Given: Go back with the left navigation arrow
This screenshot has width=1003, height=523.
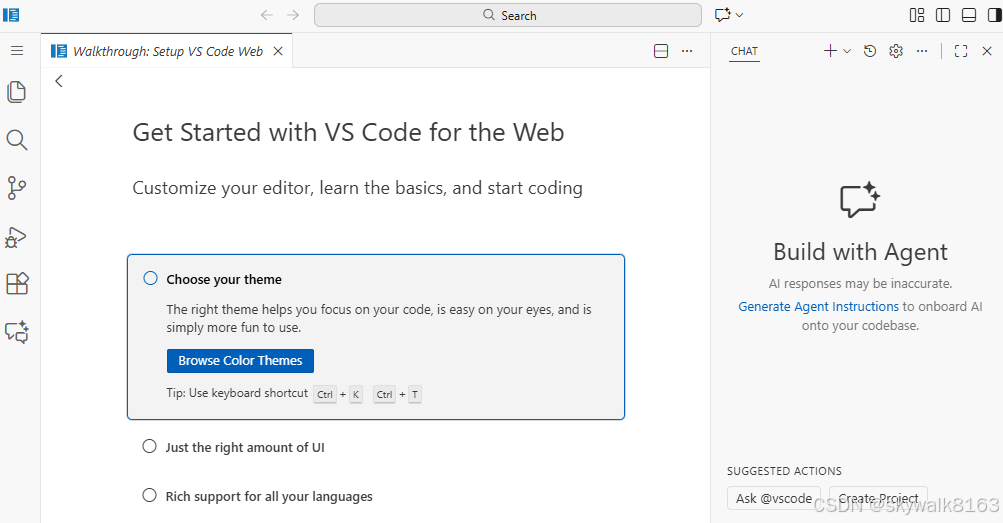Looking at the screenshot, I should coord(267,15).
